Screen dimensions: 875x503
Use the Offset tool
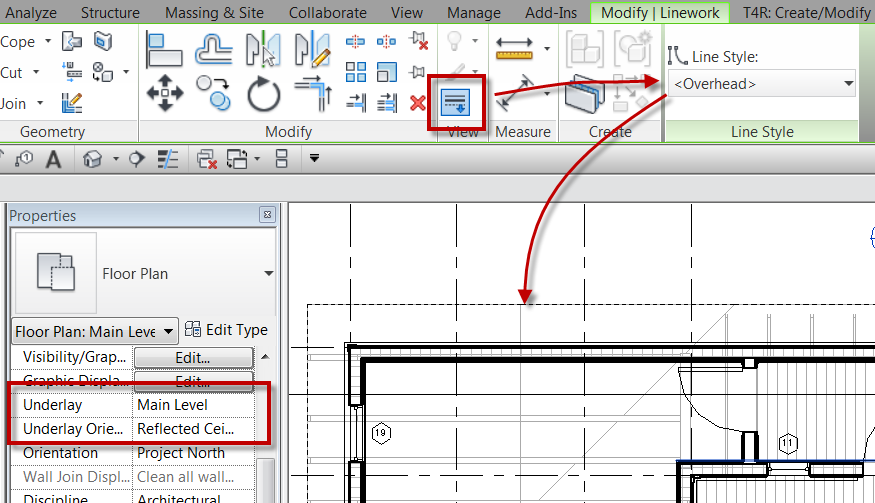[214, 49]
